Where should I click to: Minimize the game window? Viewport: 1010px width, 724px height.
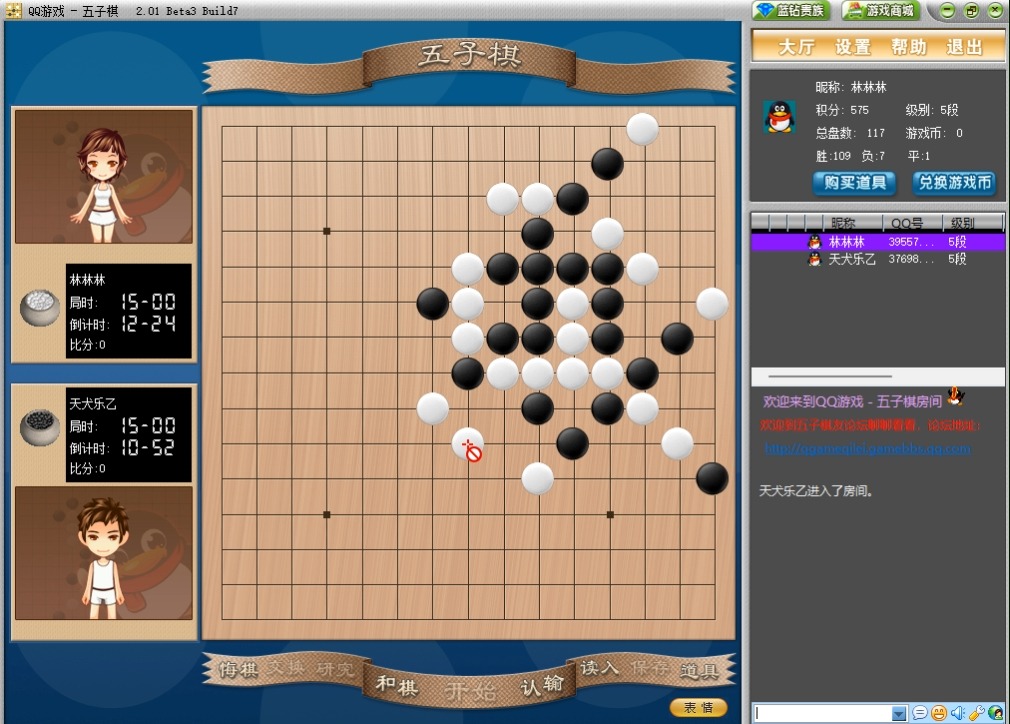(947, 10)
